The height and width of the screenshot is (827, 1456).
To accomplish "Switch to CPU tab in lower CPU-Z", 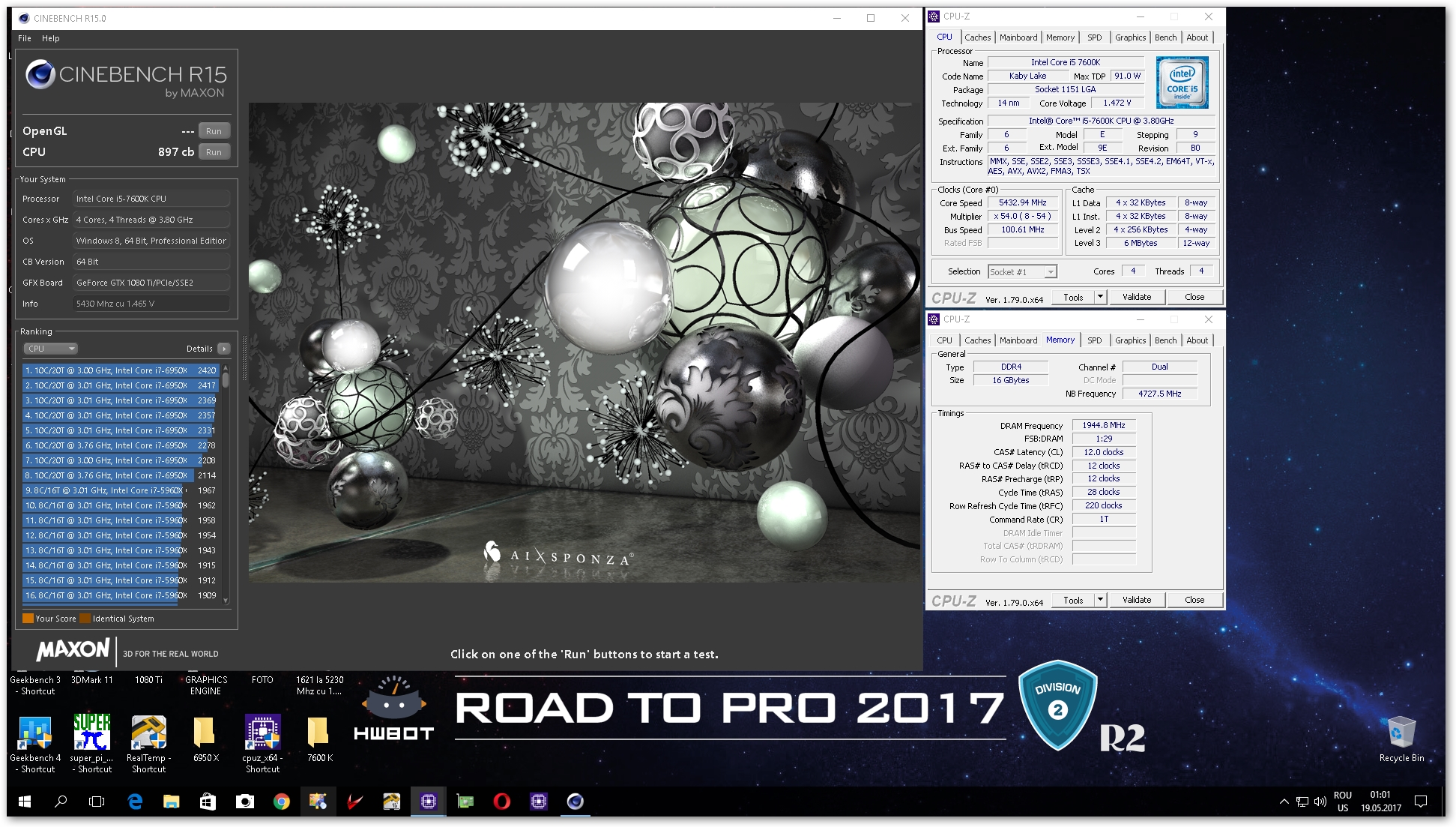I will click(x=944, y=340).
